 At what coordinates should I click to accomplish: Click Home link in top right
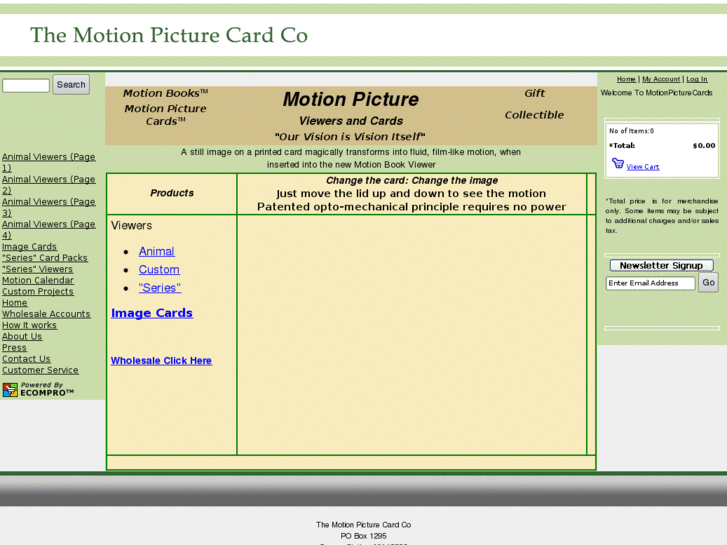point(626,79)
